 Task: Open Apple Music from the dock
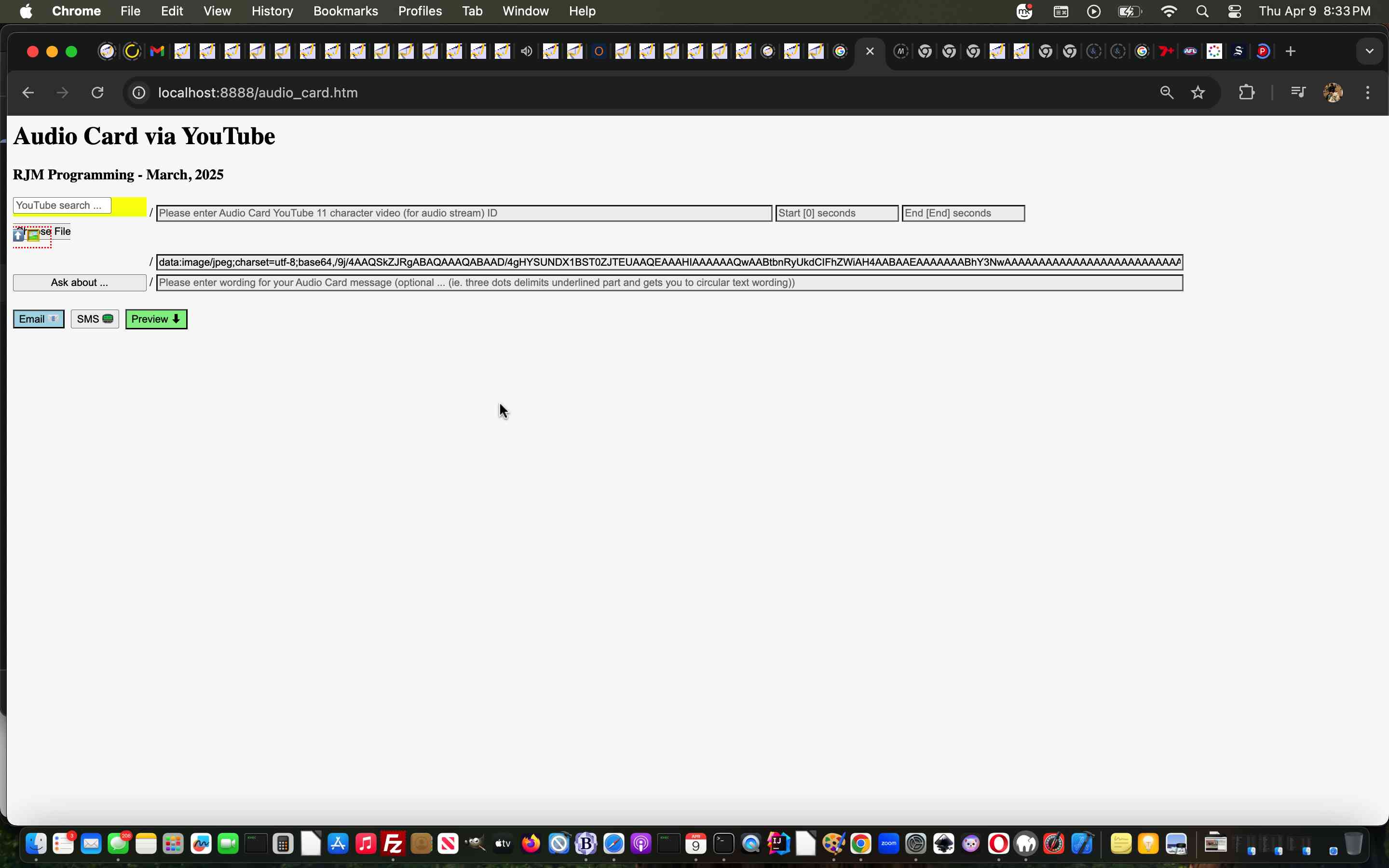[366, 843]
